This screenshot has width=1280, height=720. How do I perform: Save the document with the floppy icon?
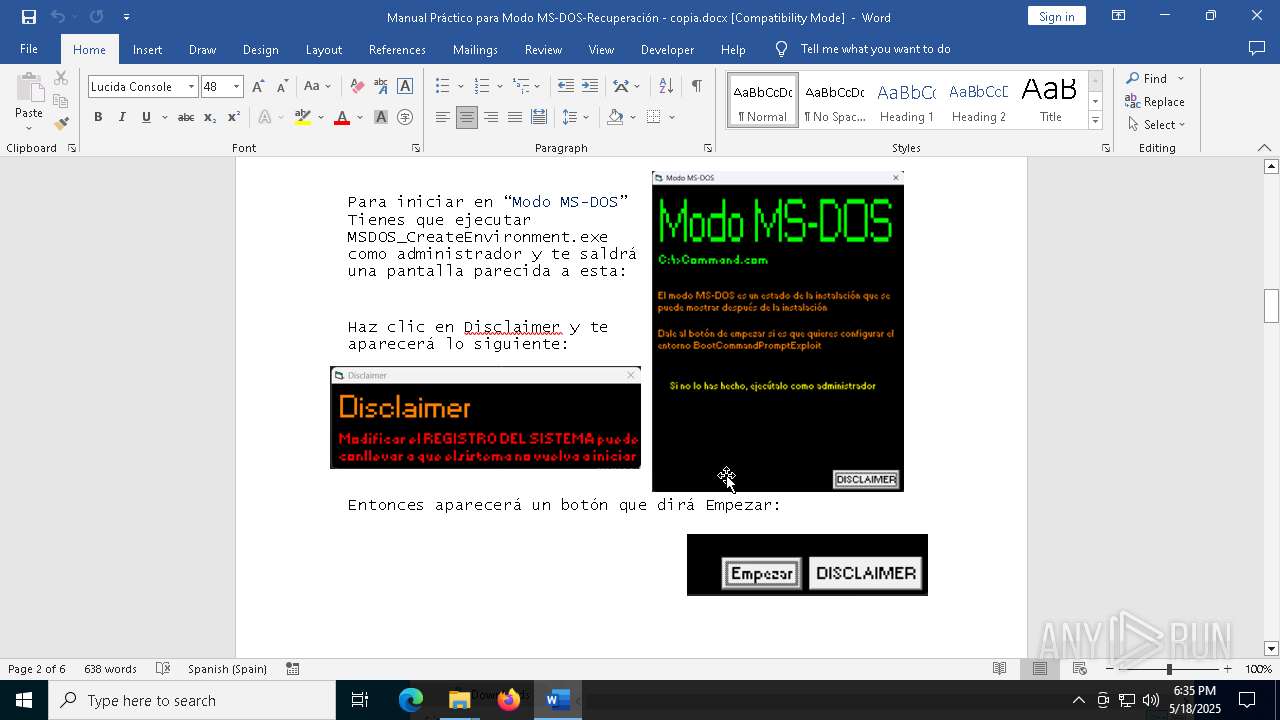coord(29,17)
